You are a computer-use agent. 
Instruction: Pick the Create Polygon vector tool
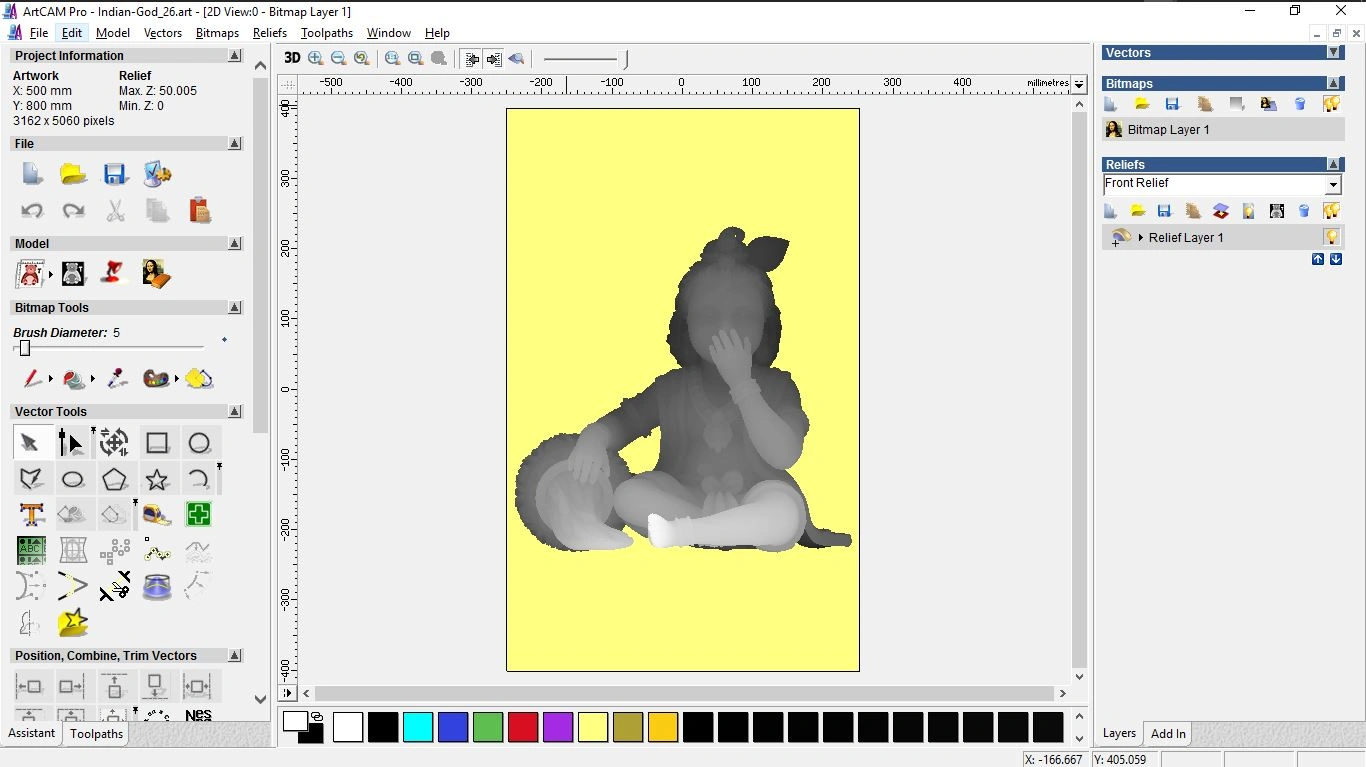pos(115,479)
